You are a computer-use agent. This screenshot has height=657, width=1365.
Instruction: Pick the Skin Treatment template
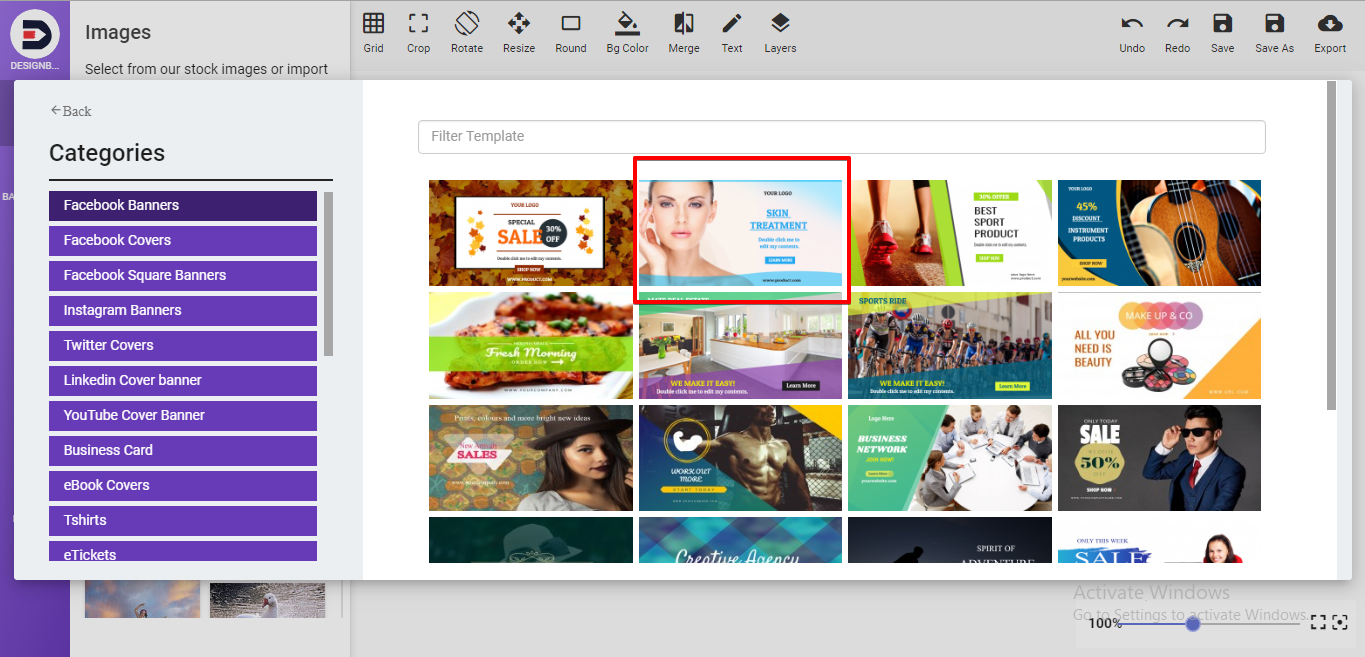(741, 233)
